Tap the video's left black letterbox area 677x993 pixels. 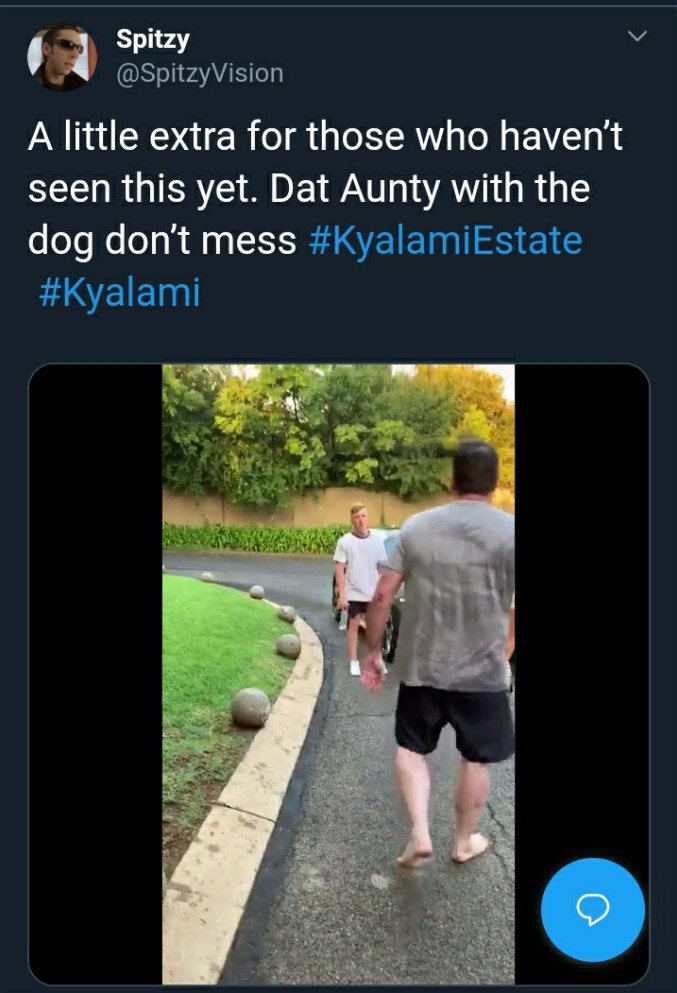point(96,674)
